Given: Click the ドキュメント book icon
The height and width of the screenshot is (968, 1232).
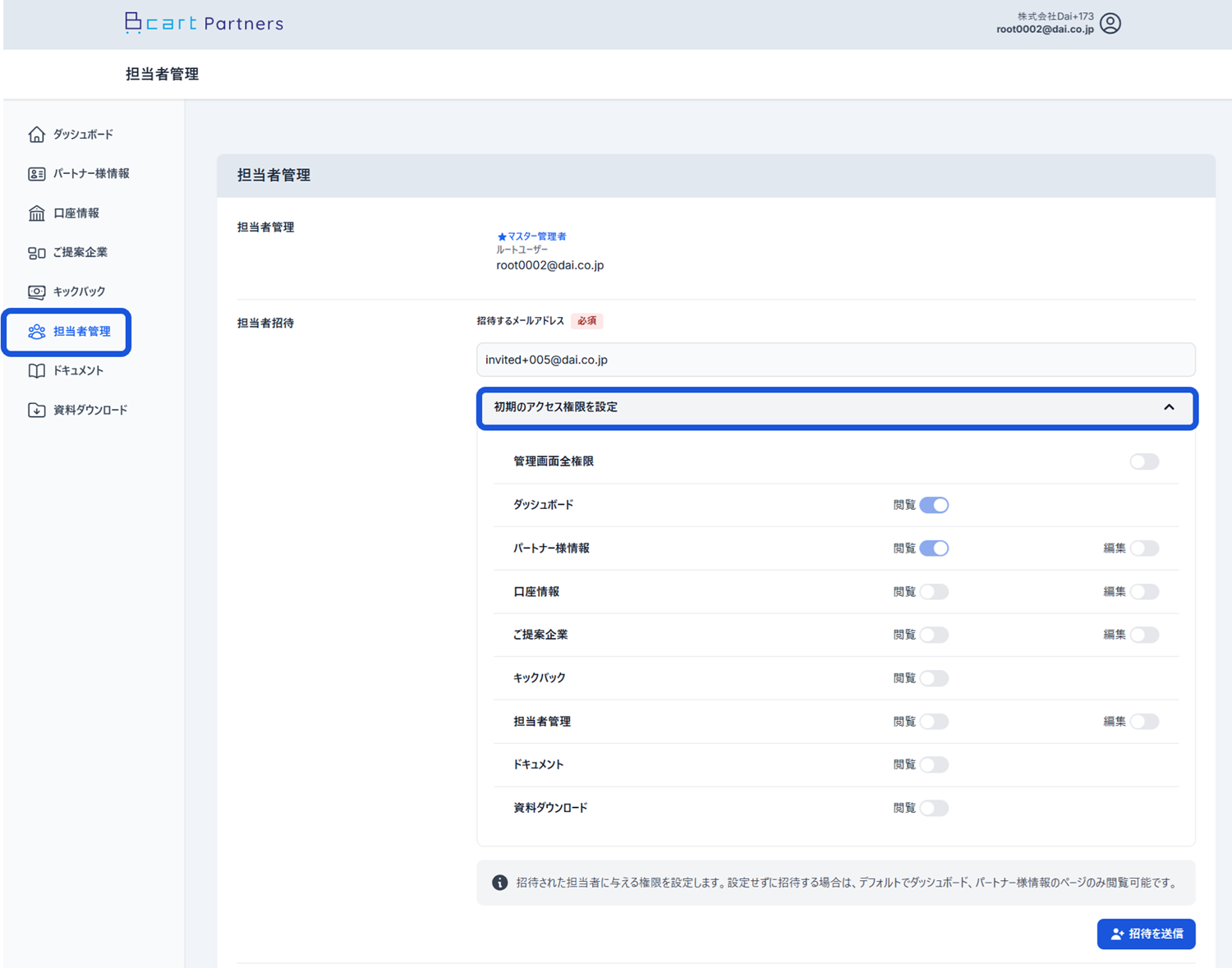Looking at the screenshot, I should pos(36,370).
